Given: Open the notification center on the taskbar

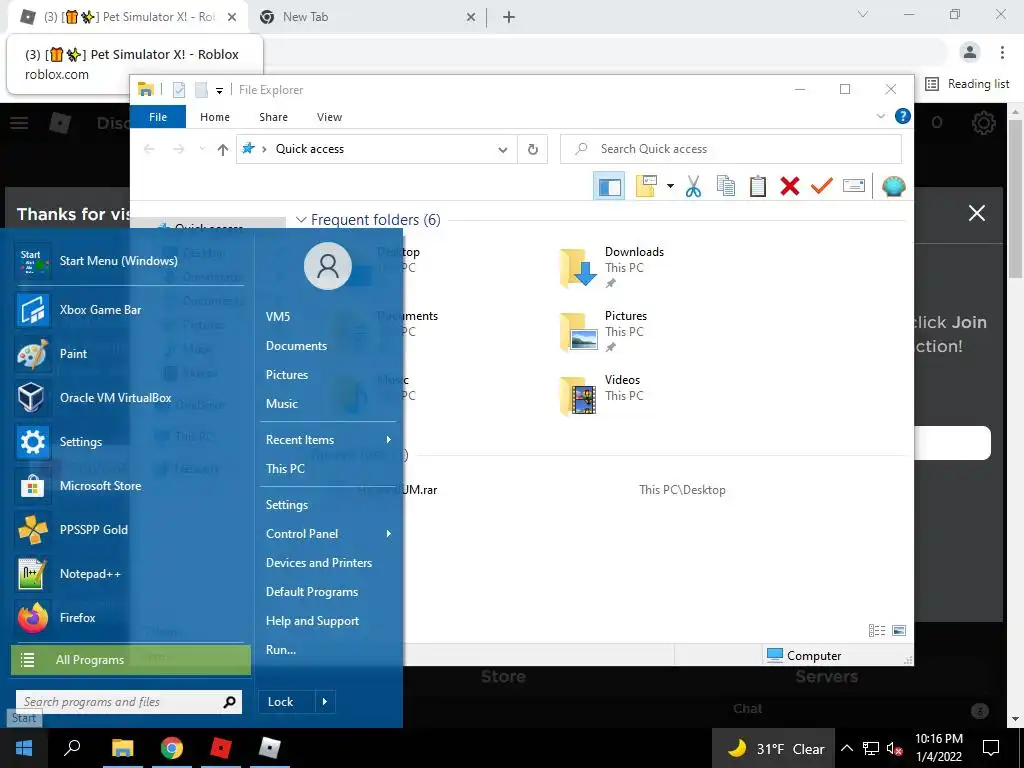Looking at the screenshot, I should point(991,748).
